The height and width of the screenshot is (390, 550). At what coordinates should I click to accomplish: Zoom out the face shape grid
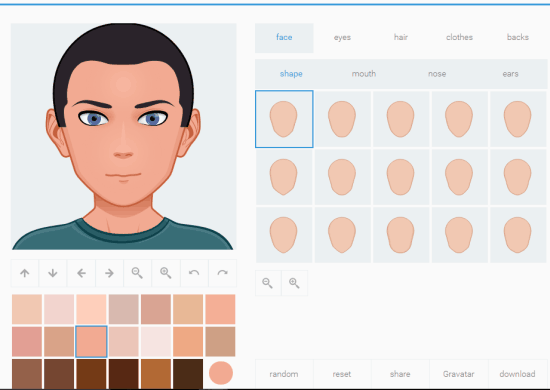[268, 283]
